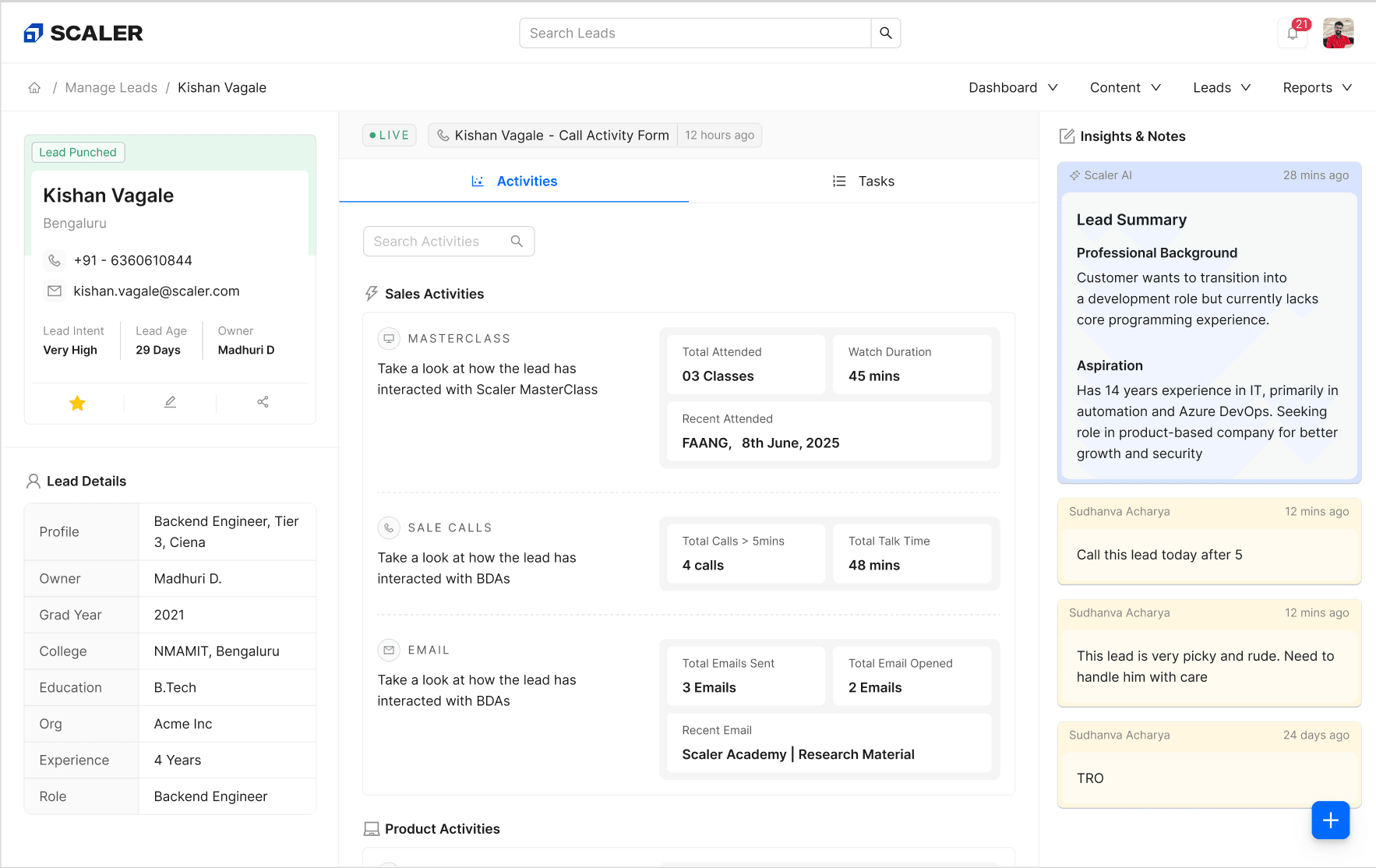Switch to the Activities tab
The width and height of the screenshot is (1376, 868).
pos(514,181)
